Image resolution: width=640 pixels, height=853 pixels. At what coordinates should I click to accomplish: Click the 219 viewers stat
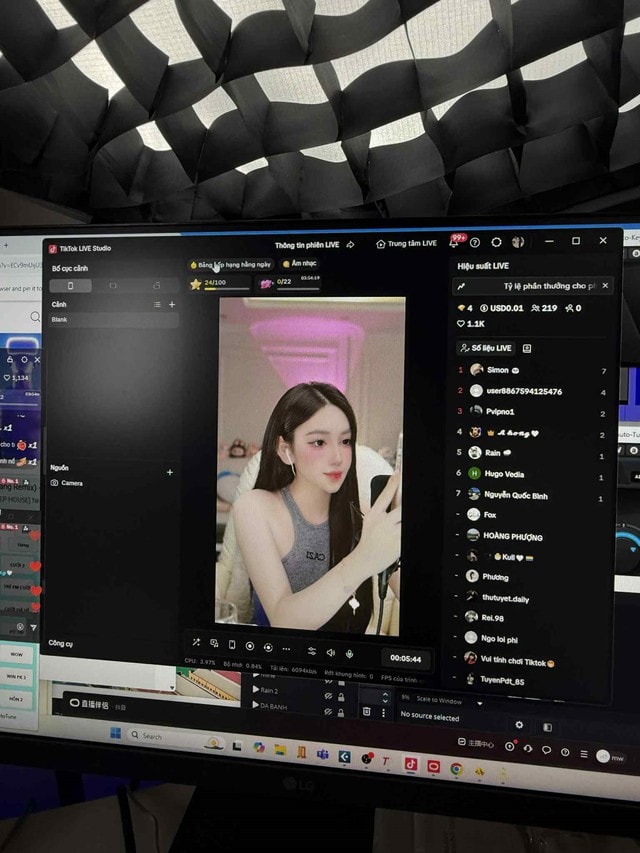click(544, 308)
